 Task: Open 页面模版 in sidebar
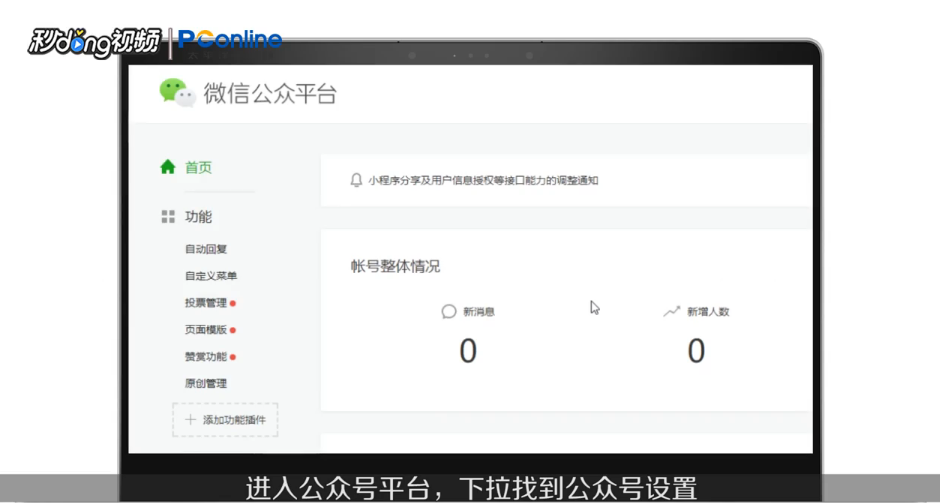[x=206, y=330]
